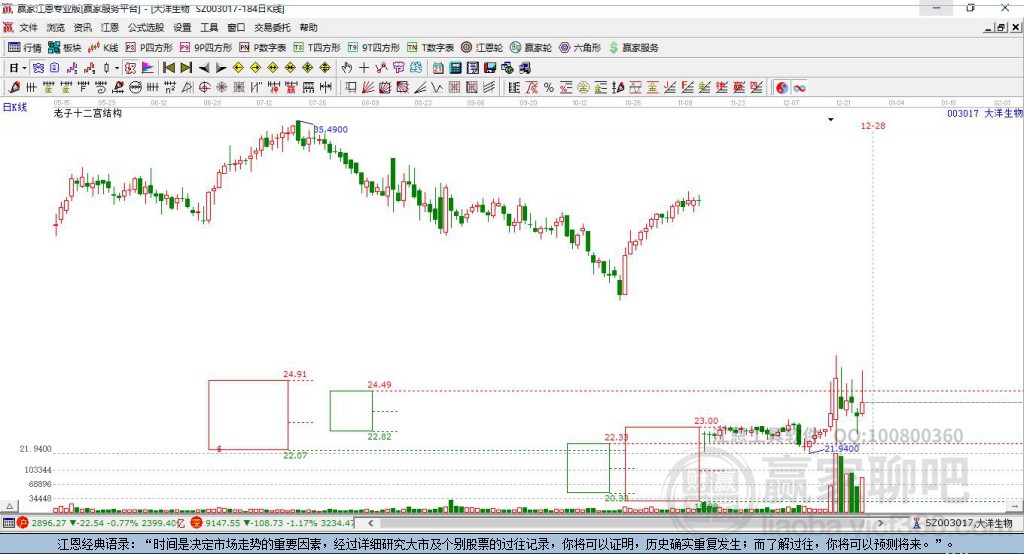Select the Gann fan lines icon
The image size is (1024, 554).
pyautogui.click(x=368, y=88)
